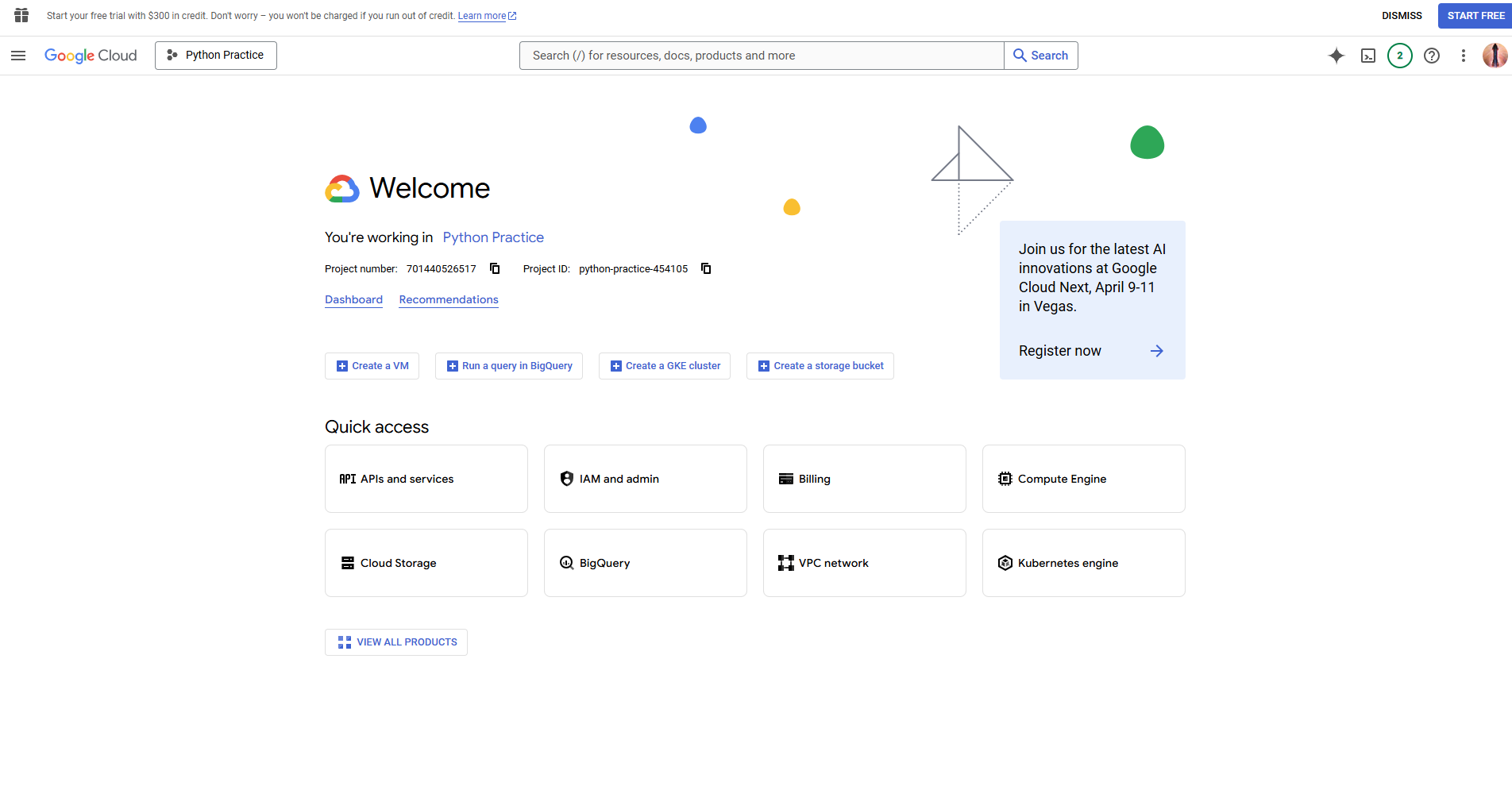The height and width of the screenshot is (786, 1512).
Task: Click Create a VM button
Action: coord(372,366)
